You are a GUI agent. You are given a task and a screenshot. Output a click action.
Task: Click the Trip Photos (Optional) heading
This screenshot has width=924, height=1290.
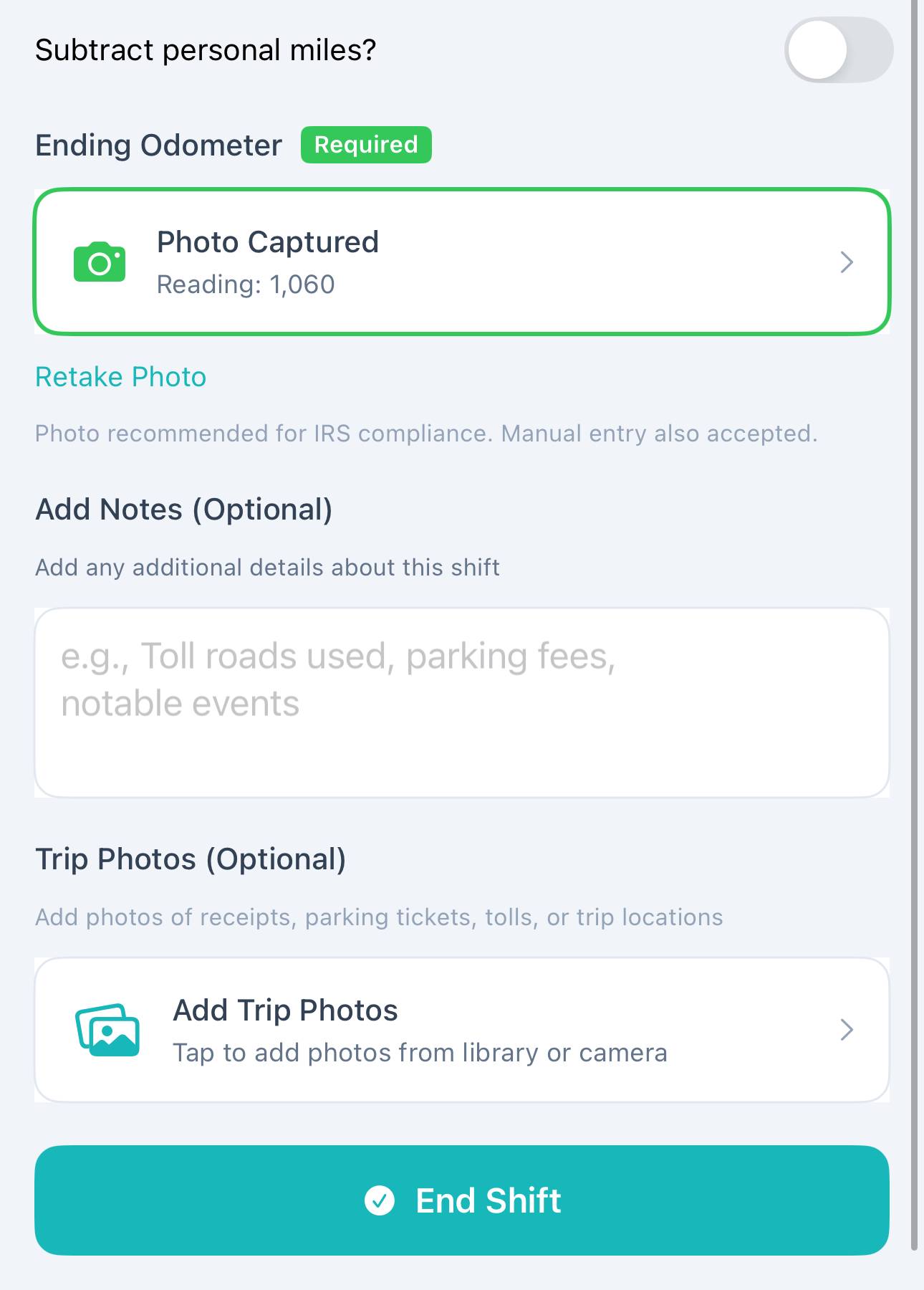point(191,859)
